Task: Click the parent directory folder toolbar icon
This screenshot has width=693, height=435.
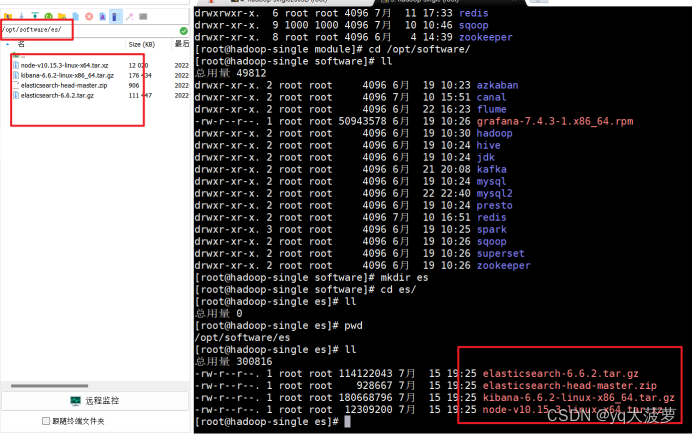Action: coord(8,16)
